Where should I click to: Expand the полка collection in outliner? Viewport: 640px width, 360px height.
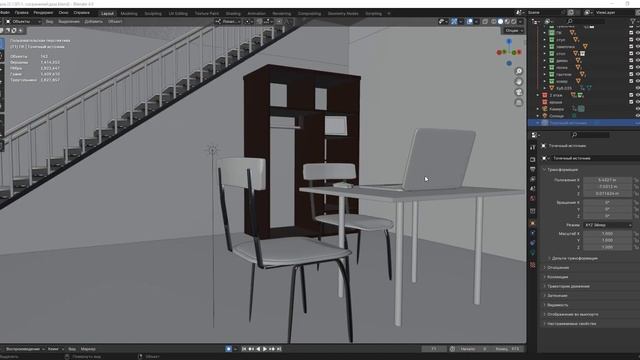click(x=544, y=67)
